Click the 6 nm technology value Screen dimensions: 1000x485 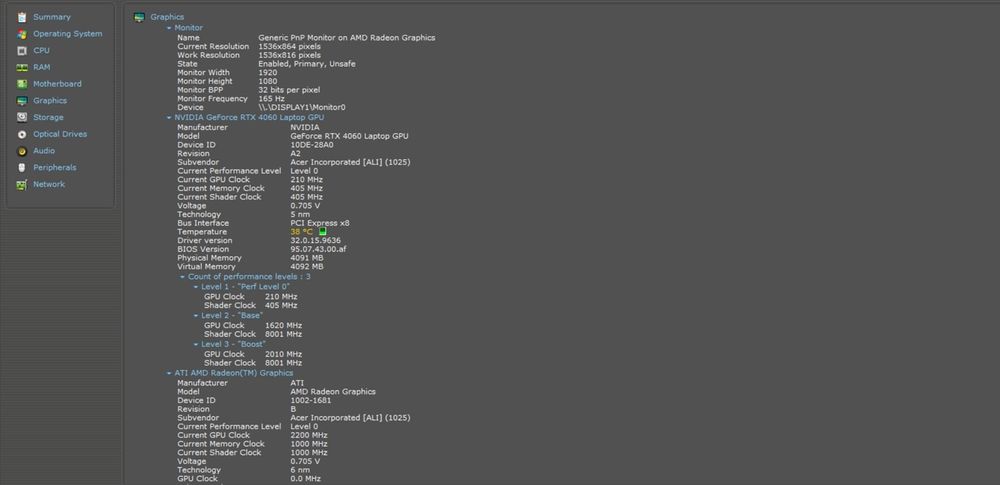tap(300, 470)
